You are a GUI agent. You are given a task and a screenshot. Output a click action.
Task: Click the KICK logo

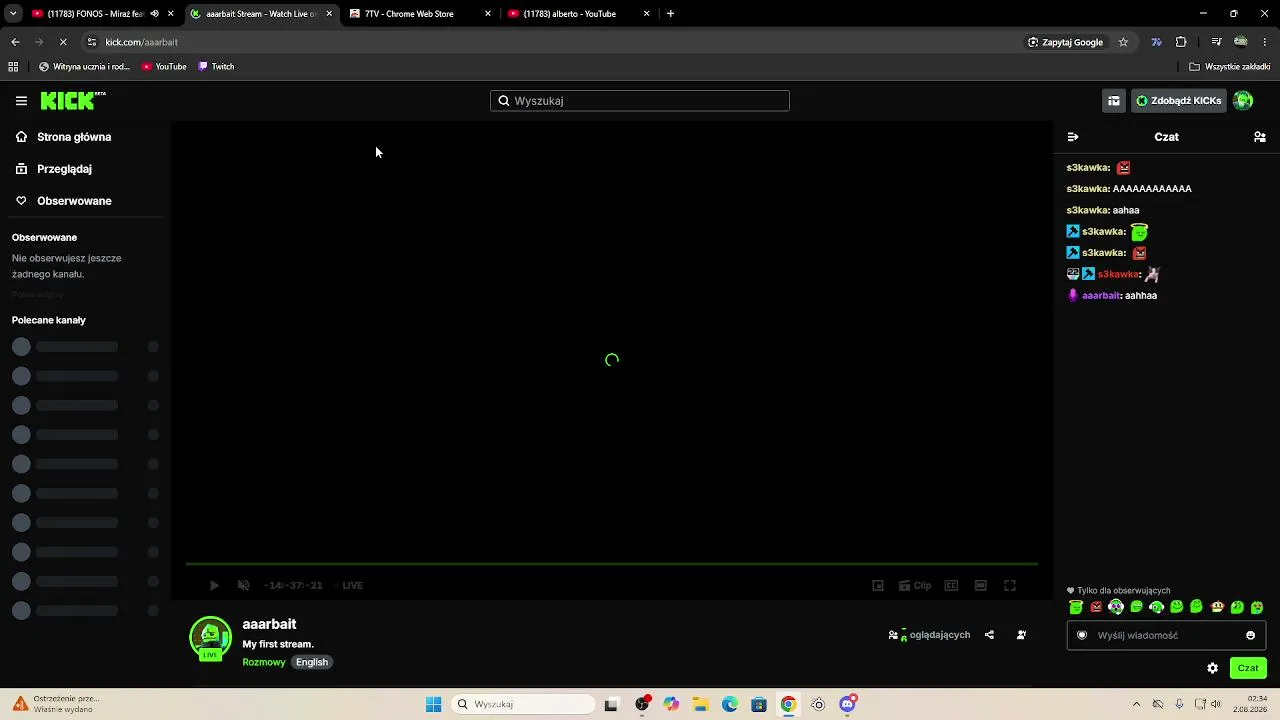[73, 100]
